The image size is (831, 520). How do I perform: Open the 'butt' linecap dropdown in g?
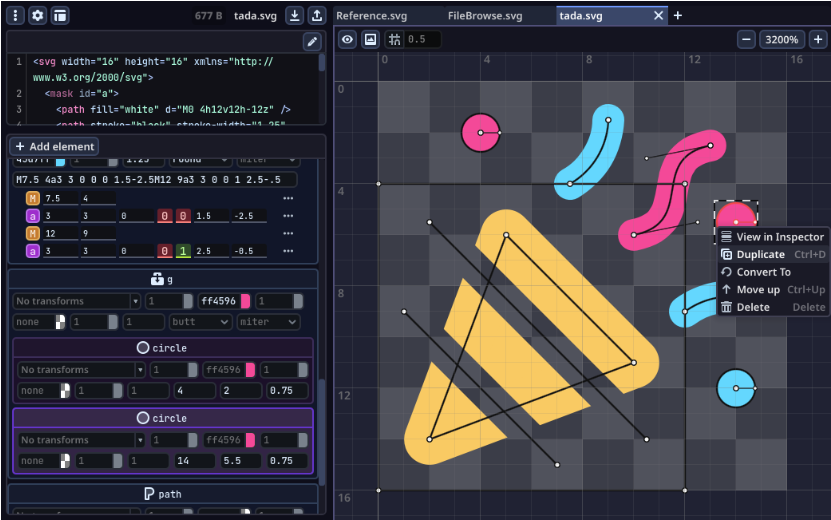click(200, 322)
